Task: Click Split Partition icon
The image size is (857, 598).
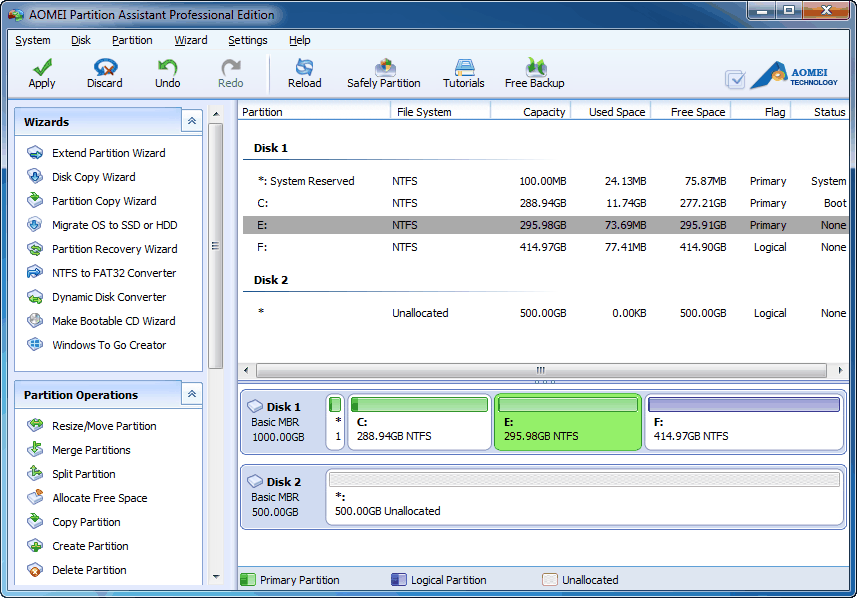Action: click(x=35, y=473)
